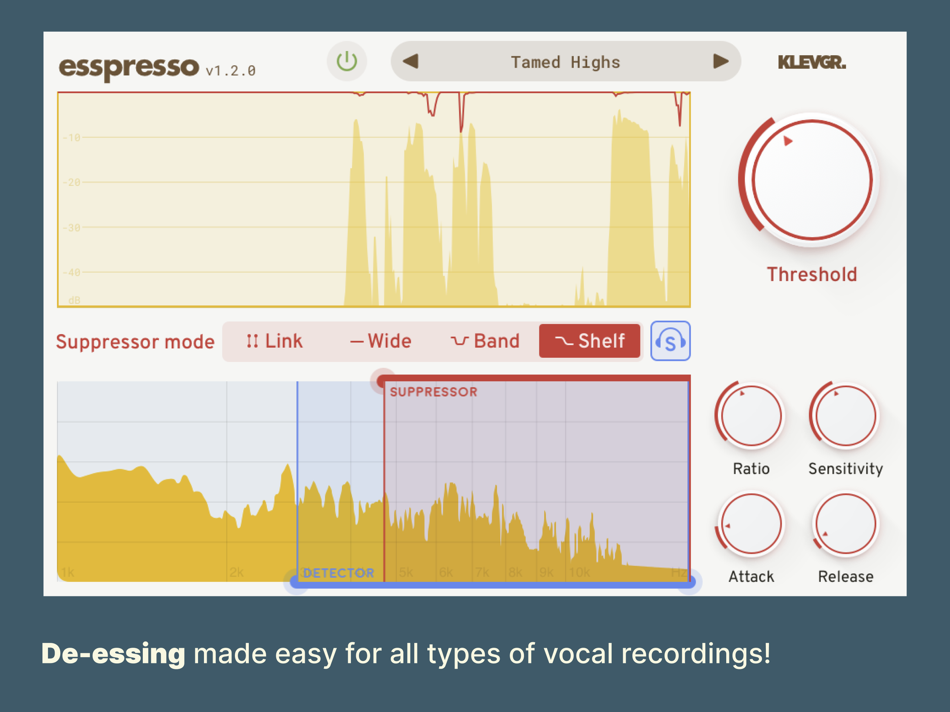Go to the next preset arrow
This screenshot has width=950, height=712.
click(x=720, y=61)
